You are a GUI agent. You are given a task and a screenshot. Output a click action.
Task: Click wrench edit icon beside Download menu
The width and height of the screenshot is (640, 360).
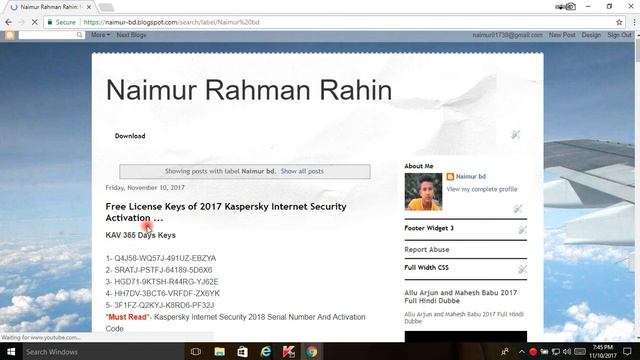516,134
